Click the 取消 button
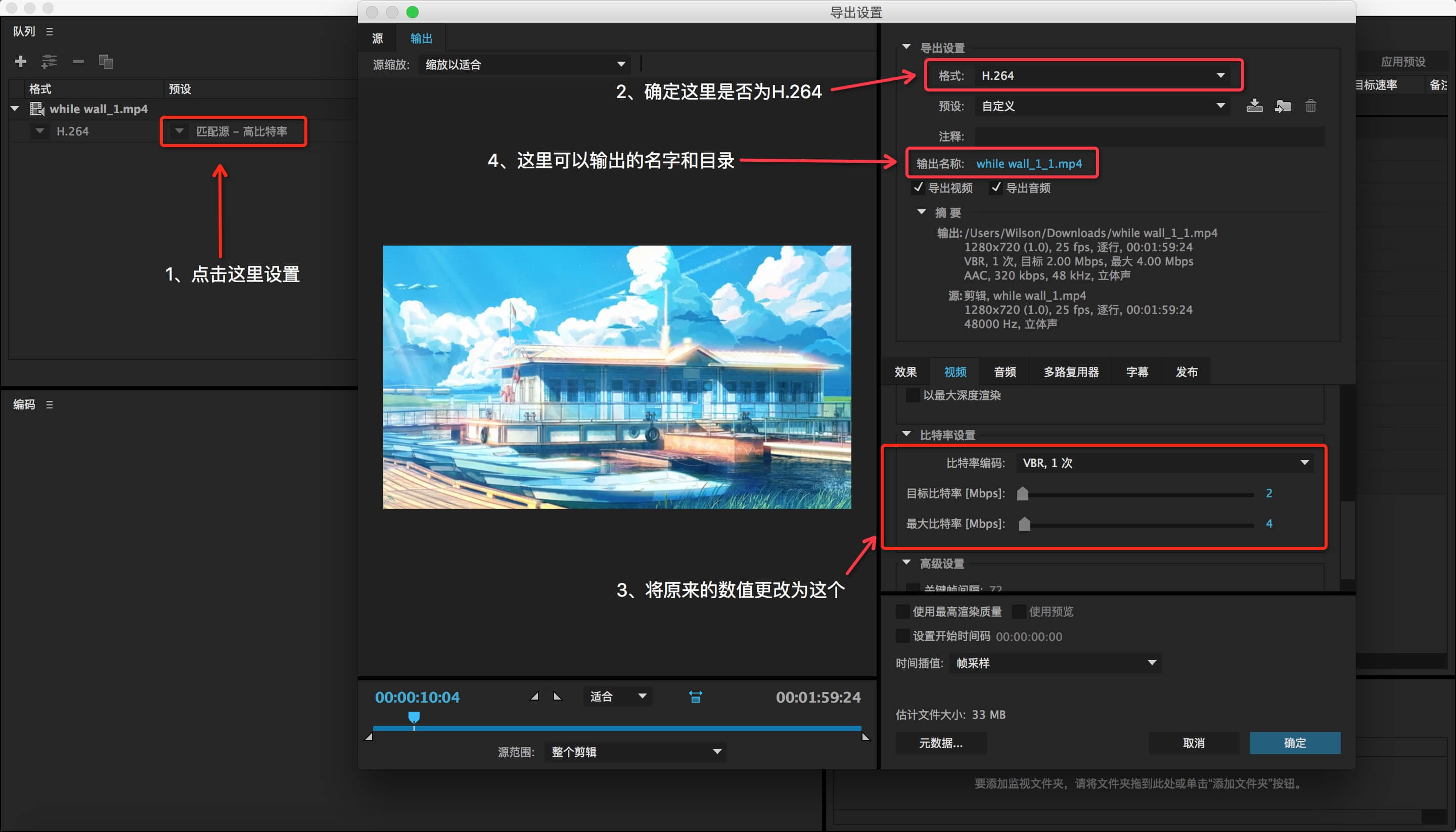This screenshot has height=832, width=1456. (x=1194, y=743)
